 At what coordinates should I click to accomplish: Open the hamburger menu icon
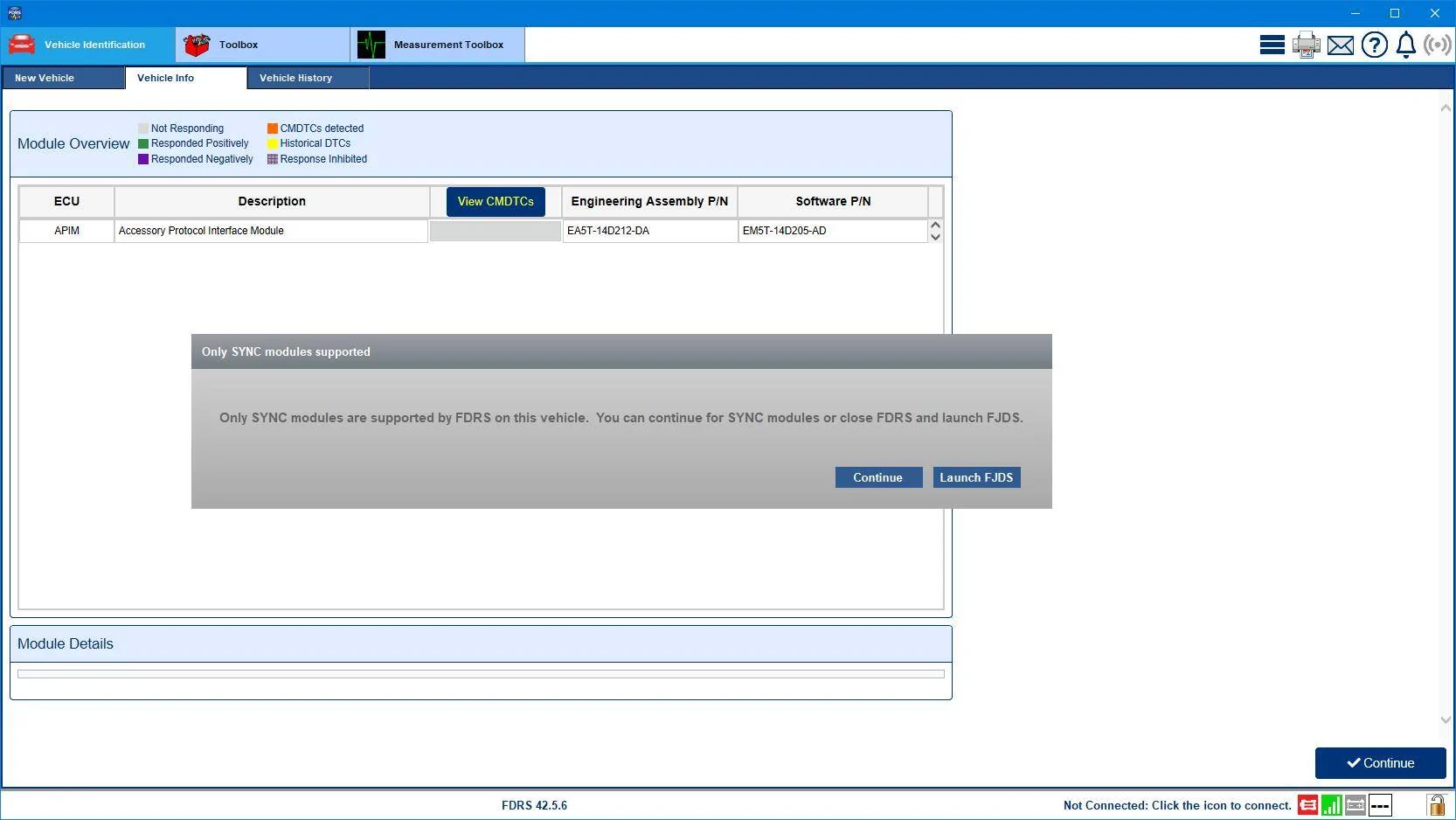pyautogui.click(x=1272, y=45)
